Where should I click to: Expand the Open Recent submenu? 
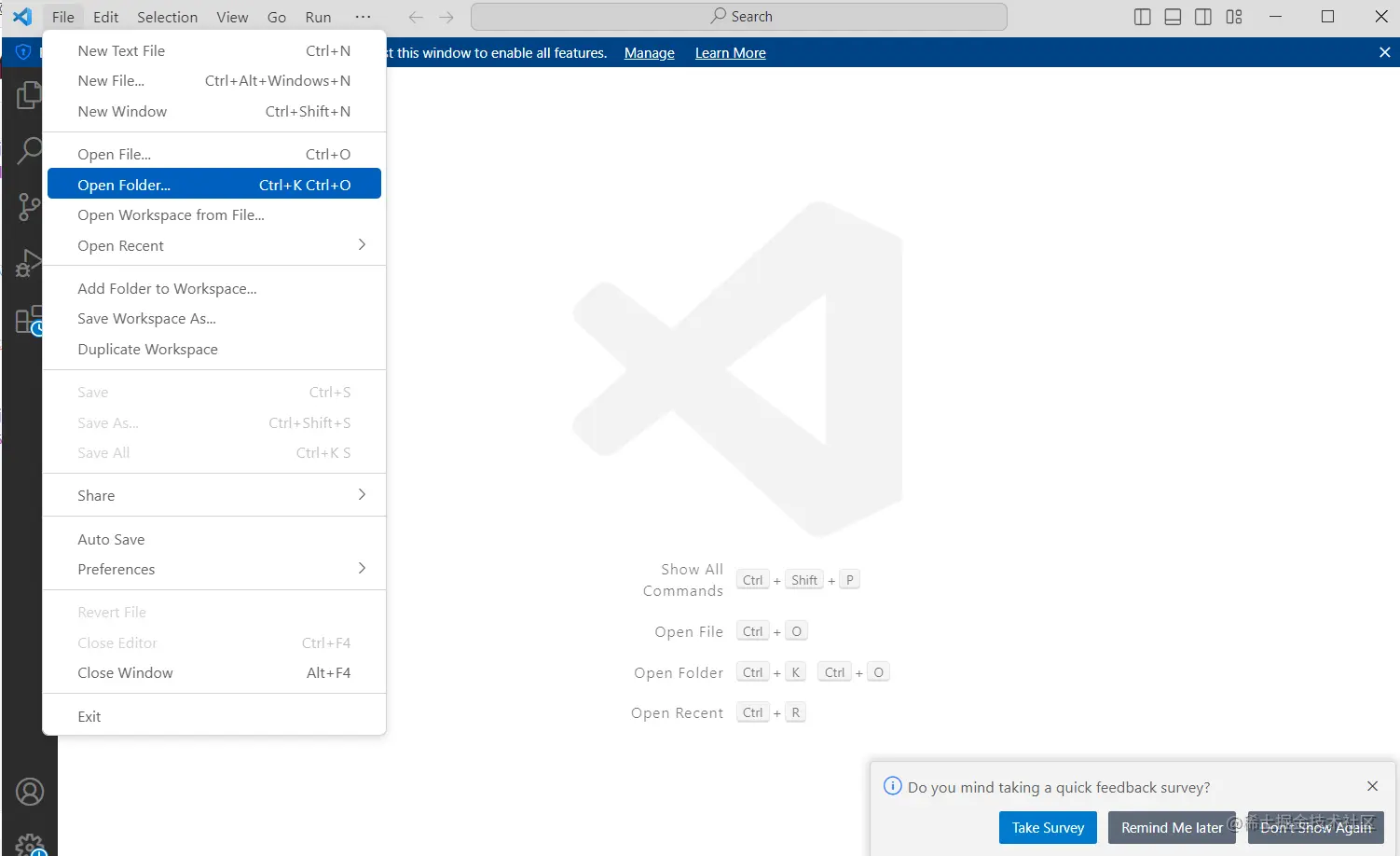(214, 245)
